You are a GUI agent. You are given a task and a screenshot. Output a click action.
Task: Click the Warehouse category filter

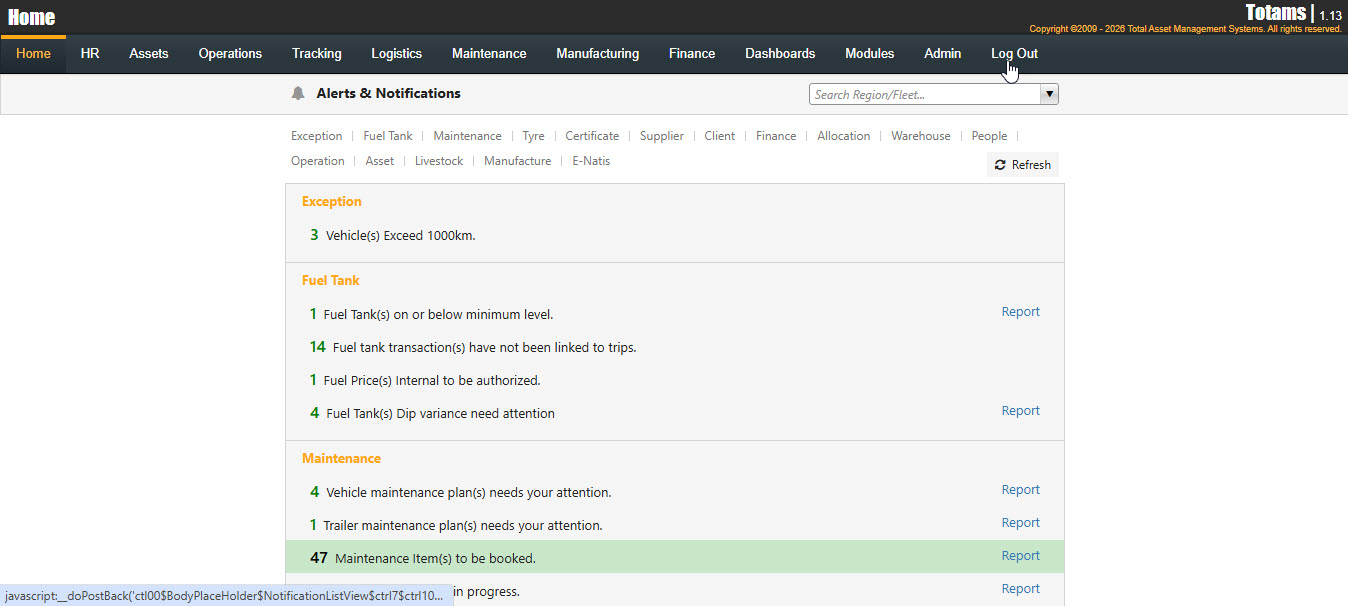coord(920,136)
